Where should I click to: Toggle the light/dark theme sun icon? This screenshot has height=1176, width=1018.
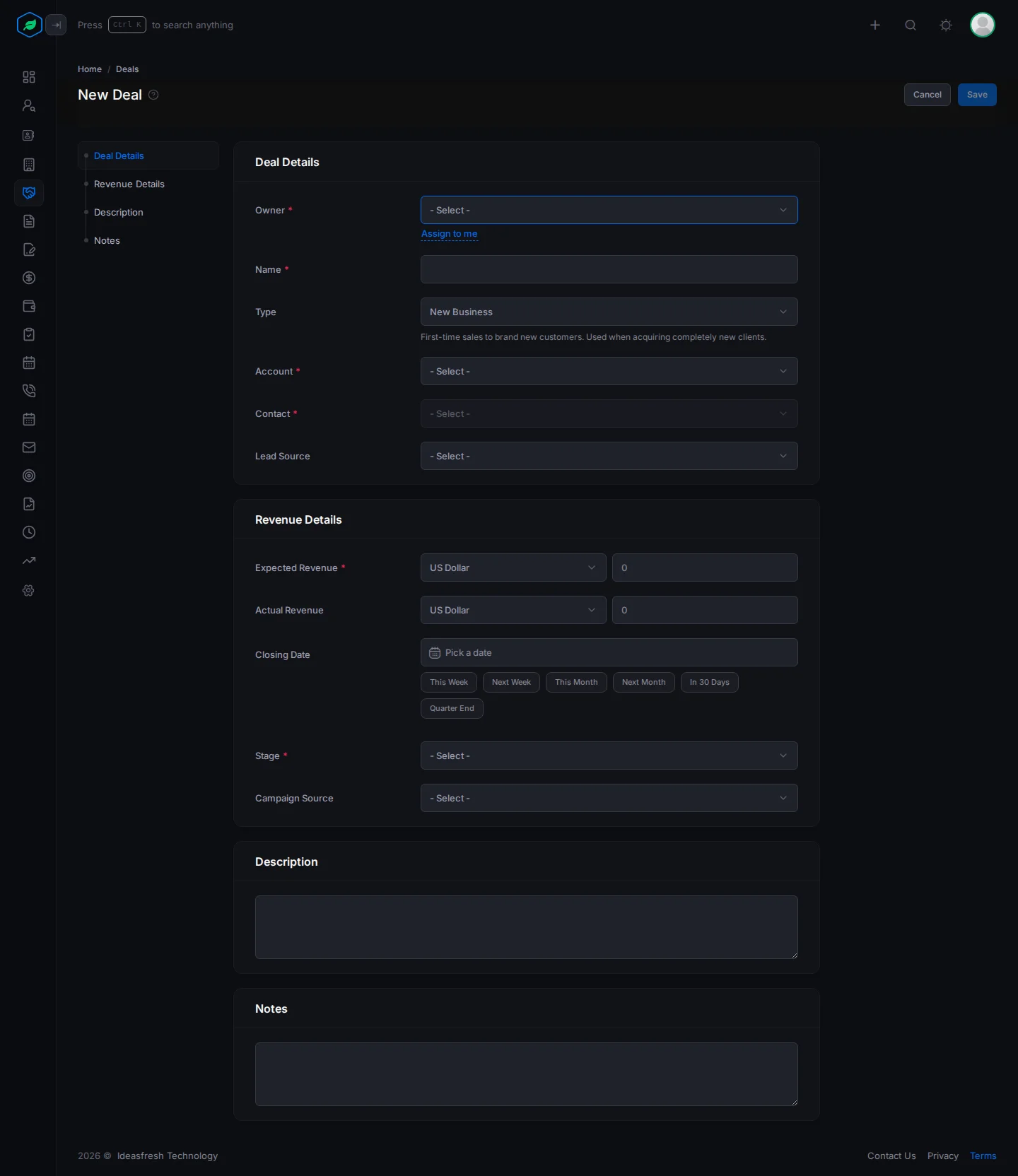[x=946, y=25]
